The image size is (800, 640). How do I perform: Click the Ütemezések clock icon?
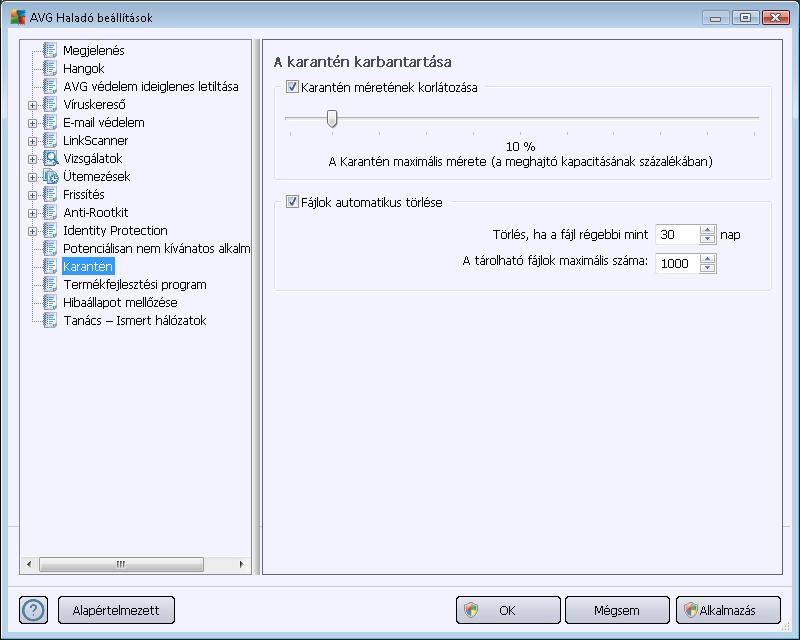click(x=50, y=176)
